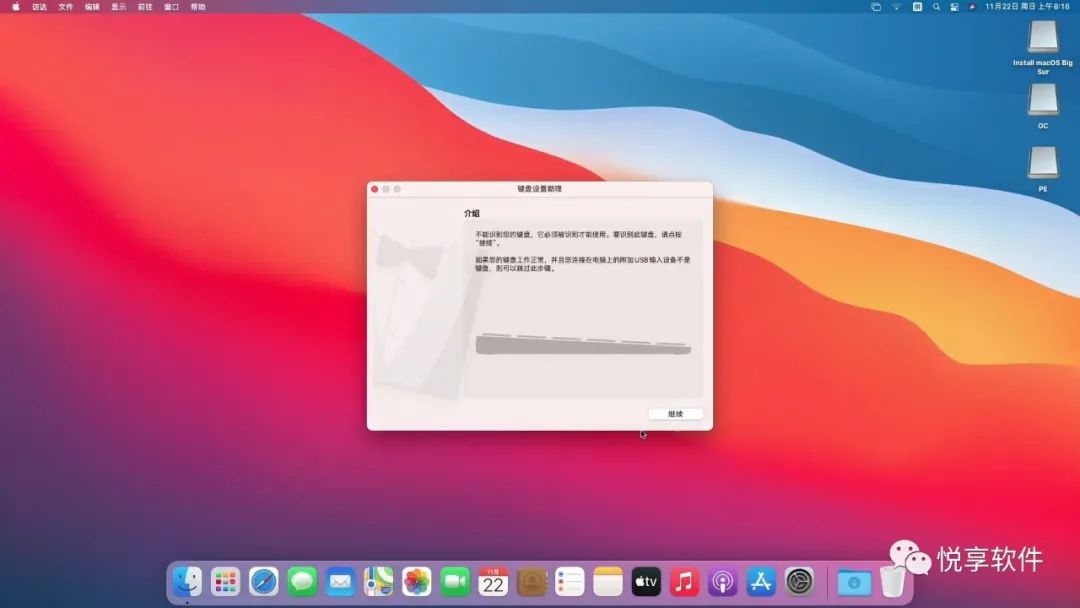Open Finder from the Dock

(x=187, y=582)
